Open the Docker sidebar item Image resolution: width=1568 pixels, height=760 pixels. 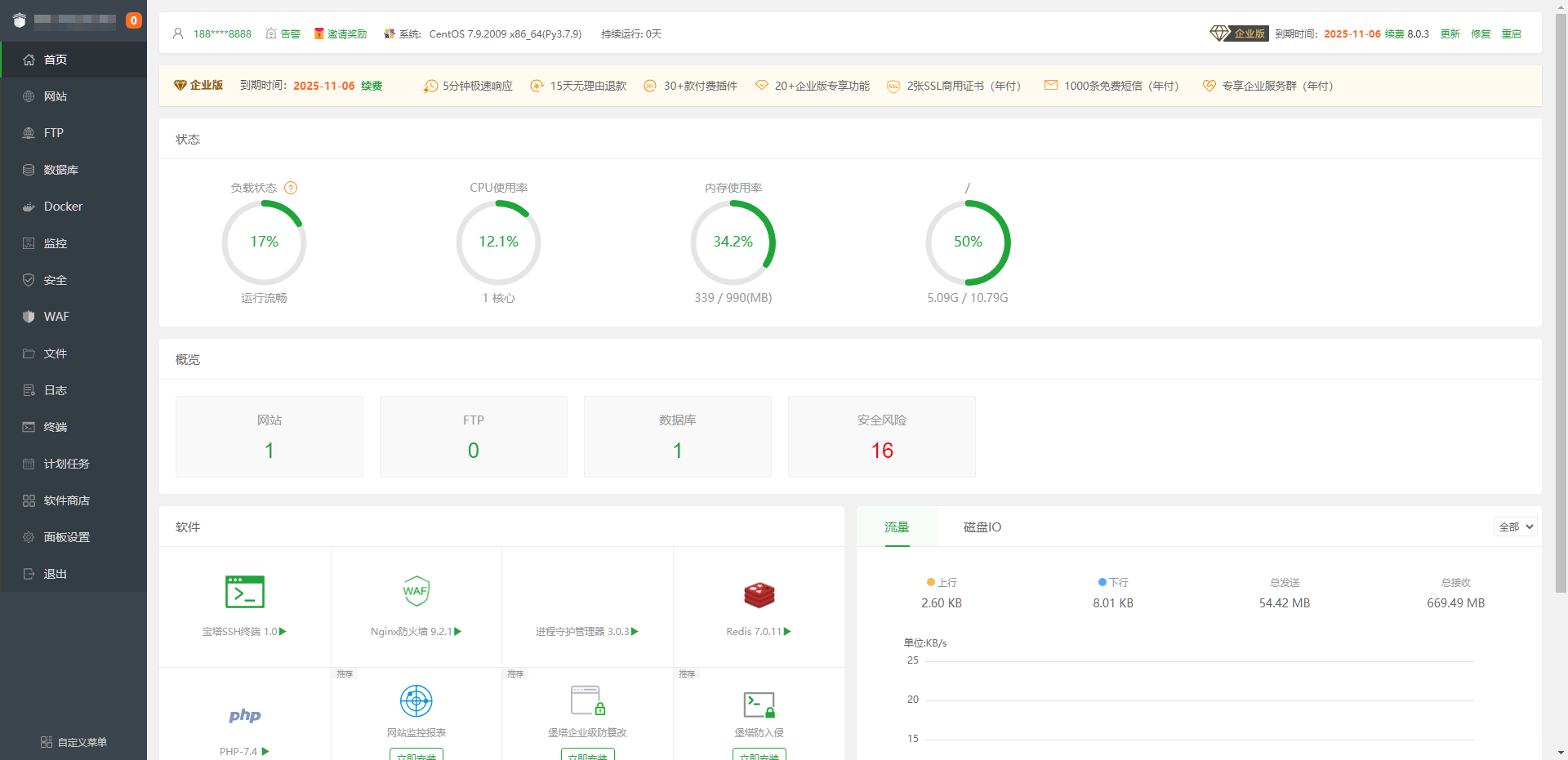tap(73, 207)
